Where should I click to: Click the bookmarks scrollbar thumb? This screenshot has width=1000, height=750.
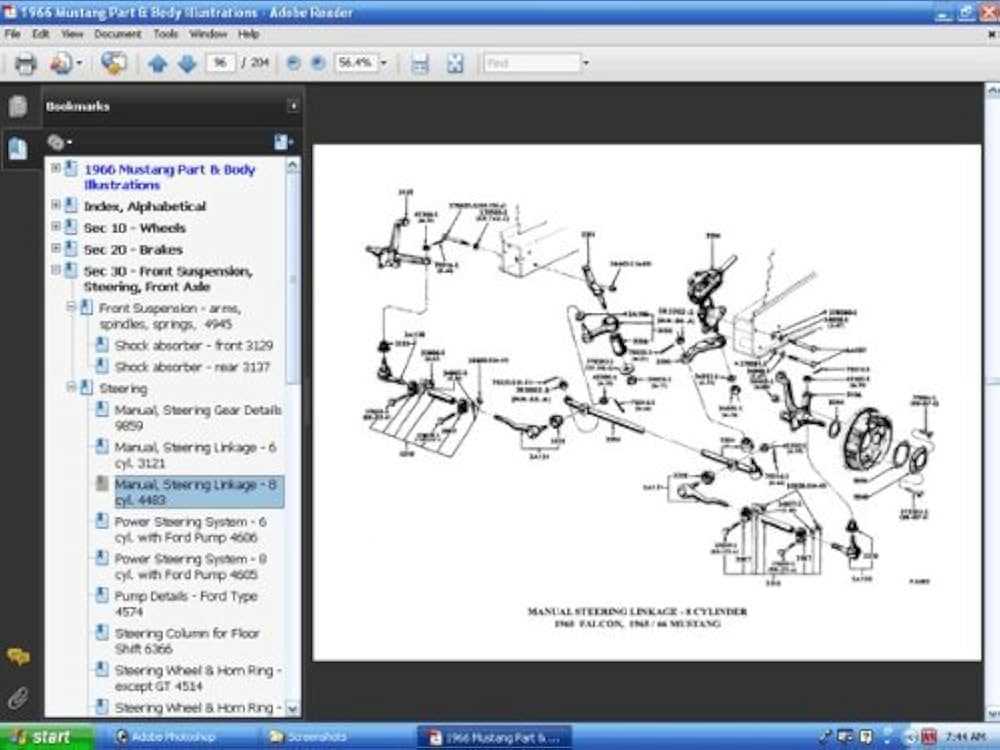click(293, 278)
